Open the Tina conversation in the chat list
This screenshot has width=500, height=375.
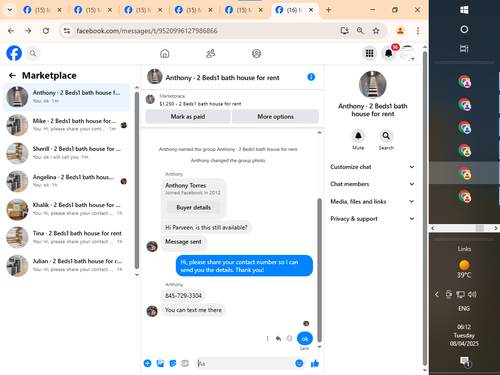point(67,237)
